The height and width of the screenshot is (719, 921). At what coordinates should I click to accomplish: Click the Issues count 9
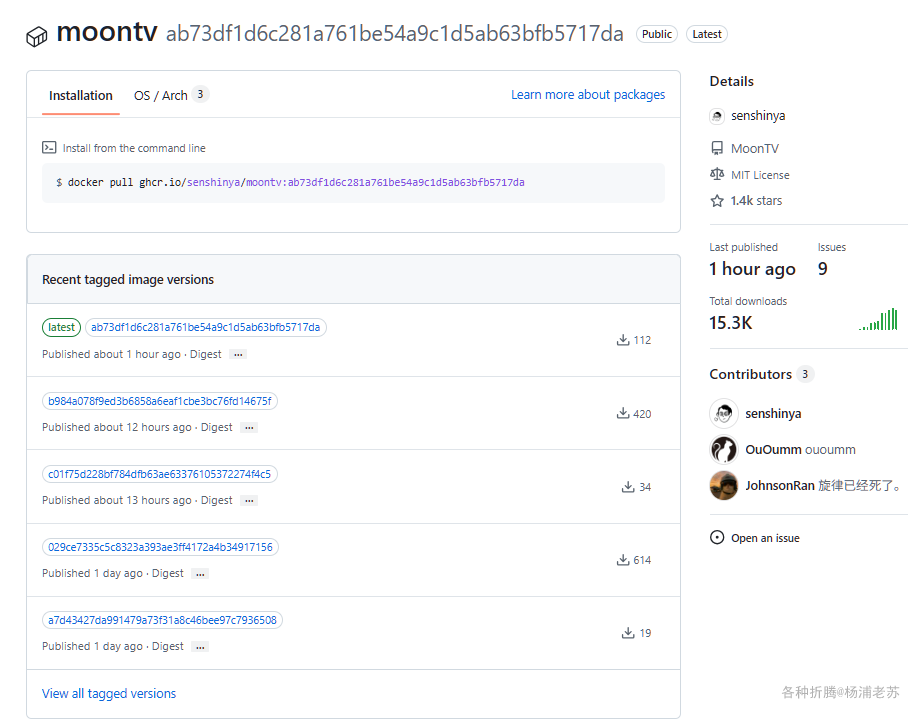[822, 268]
